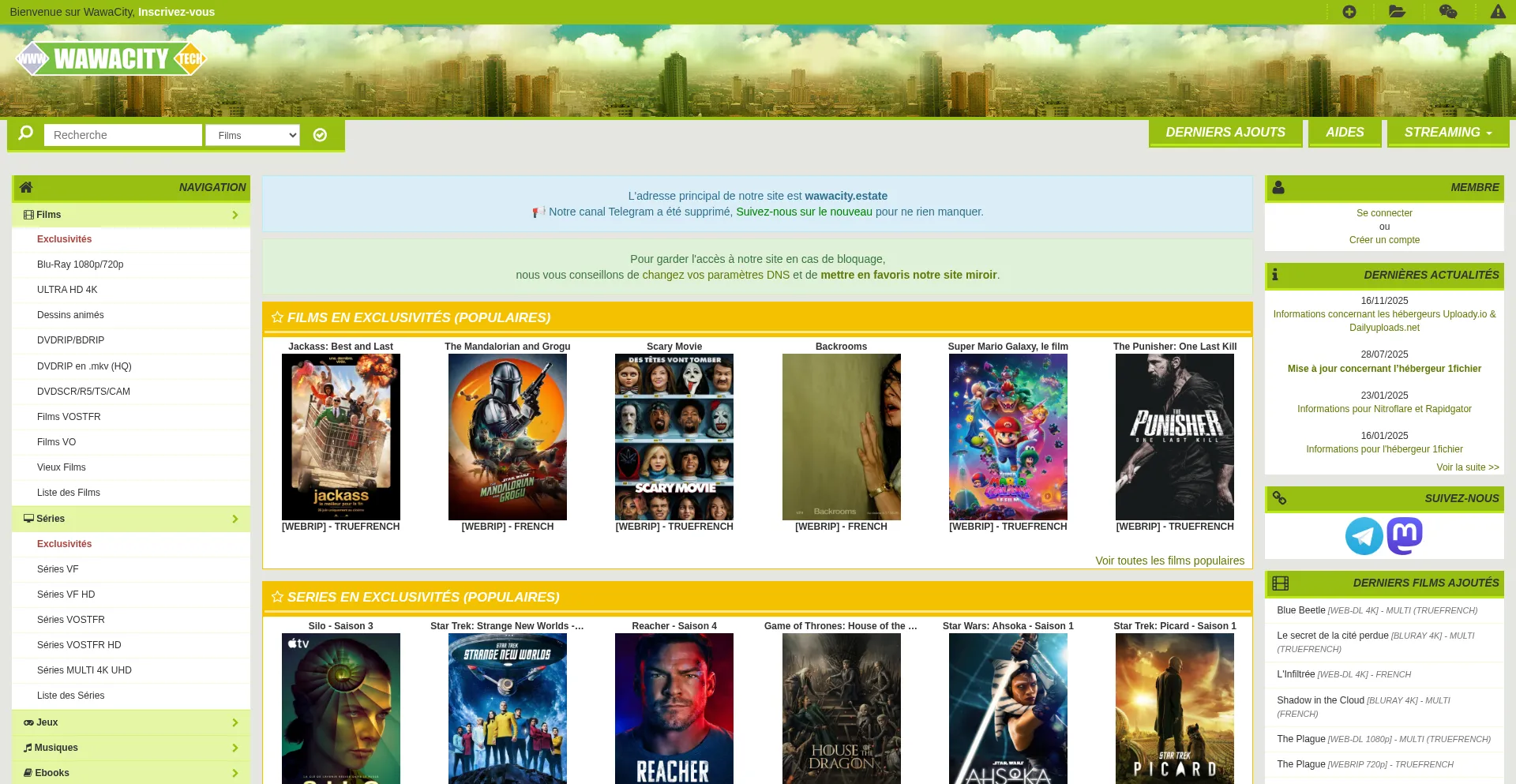Click the home icon in Navigation header
The width and height of the screenshot is (1516, 784).
click(26, 187)
